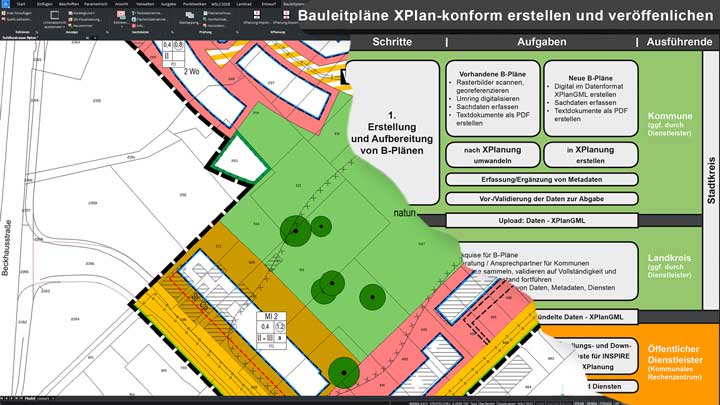Click the MI 2 zoning label on the map

pos(271,316)
